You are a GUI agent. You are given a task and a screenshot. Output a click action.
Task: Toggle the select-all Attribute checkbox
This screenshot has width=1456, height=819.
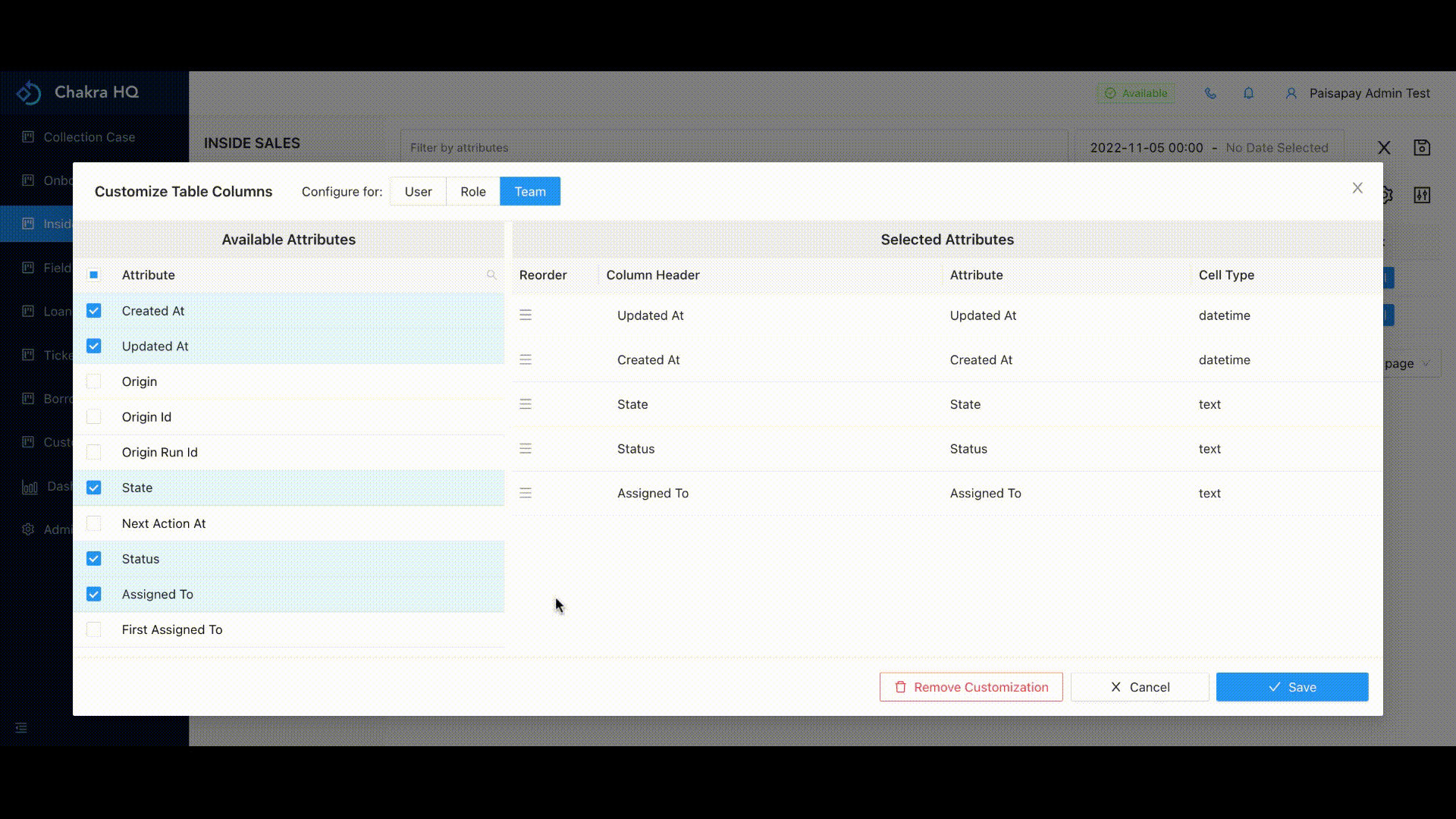click(x=94, y=275)
